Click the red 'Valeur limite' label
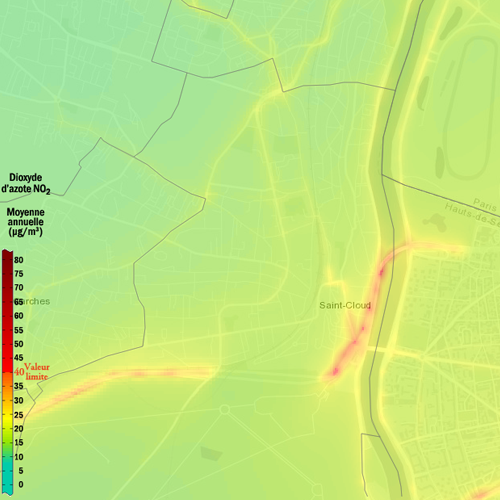The width and height of the screenshot is (500, 500). click(x=37, y=372)
